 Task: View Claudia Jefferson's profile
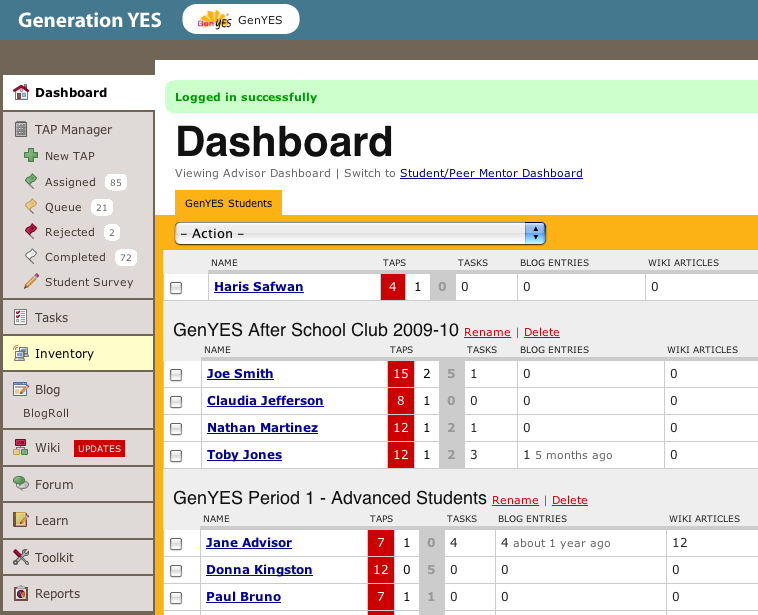265,401
